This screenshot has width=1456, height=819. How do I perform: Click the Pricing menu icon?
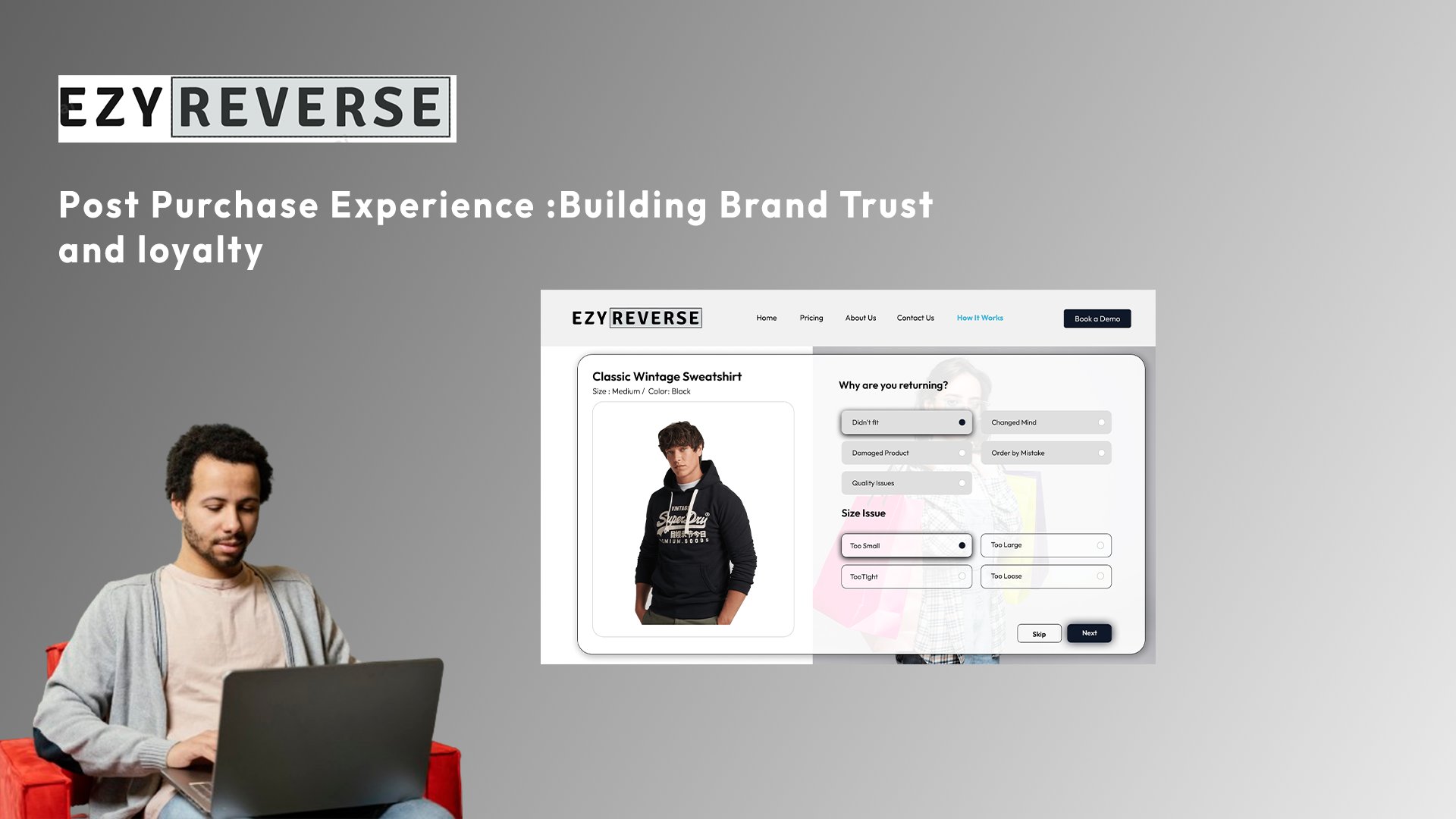(811, 318)
